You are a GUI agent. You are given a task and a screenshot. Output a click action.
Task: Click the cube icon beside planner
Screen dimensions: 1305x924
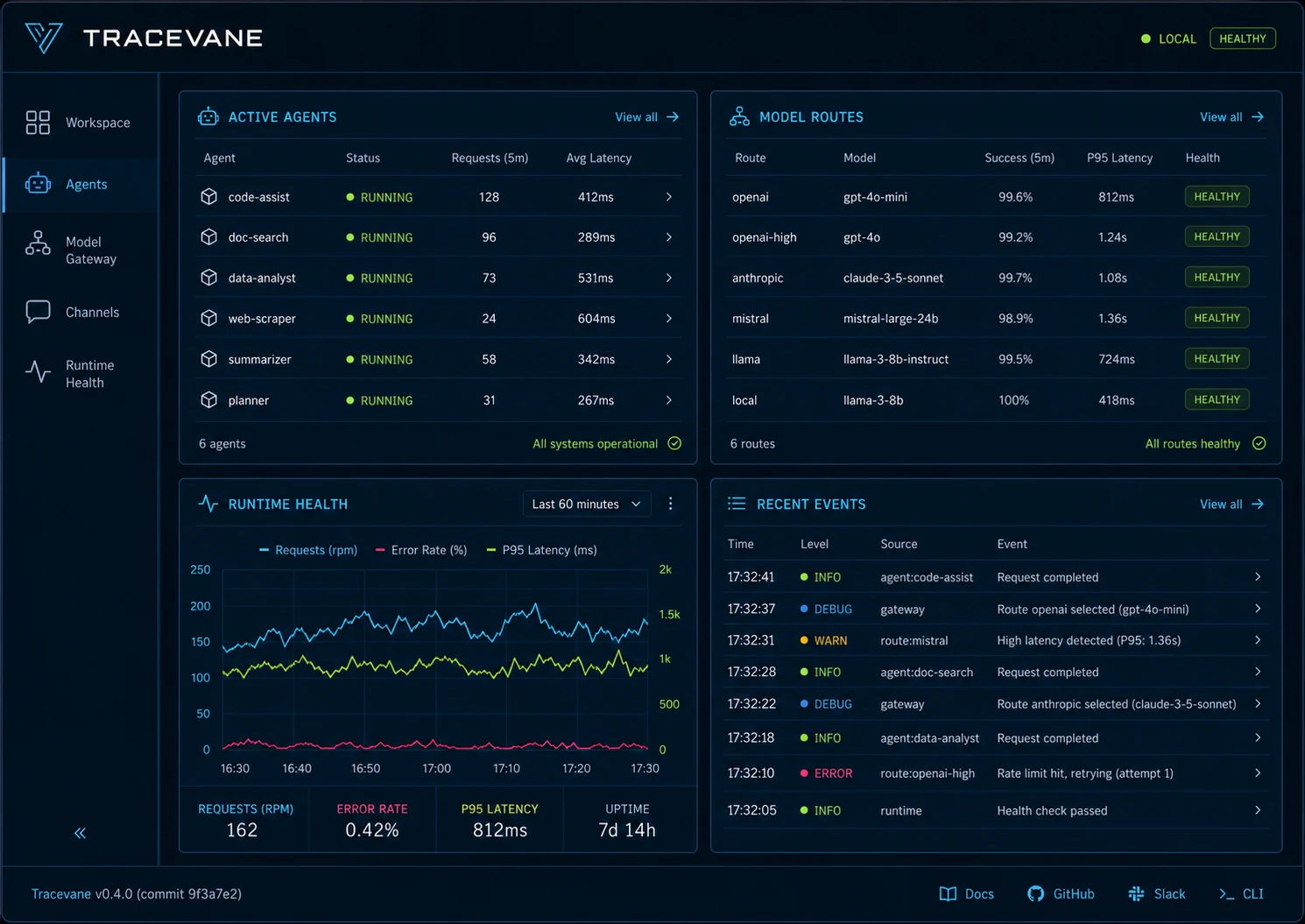208,400
